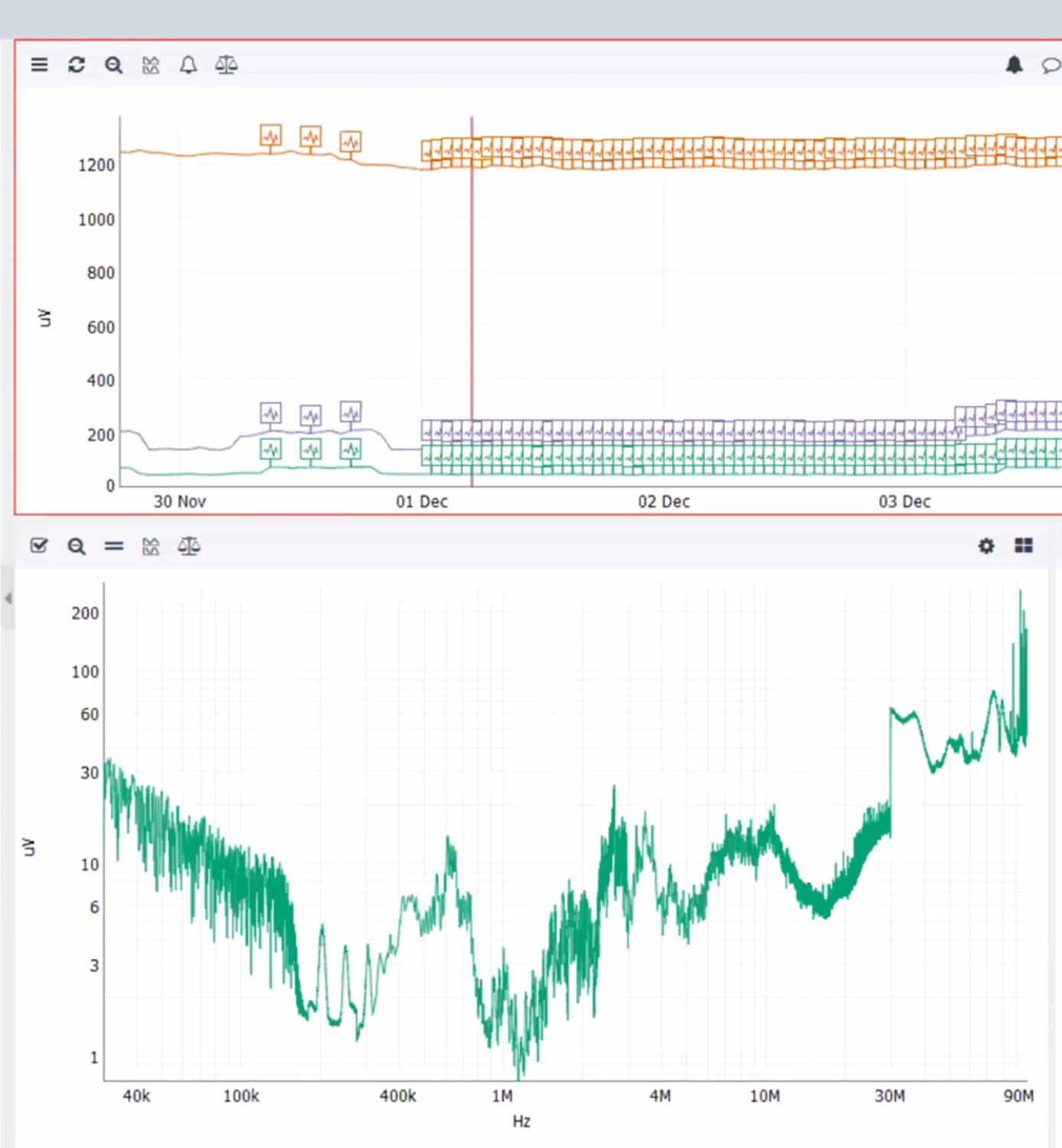
Task: Click chart markers icon in spectrum toolbar
Action: [151, 546]
